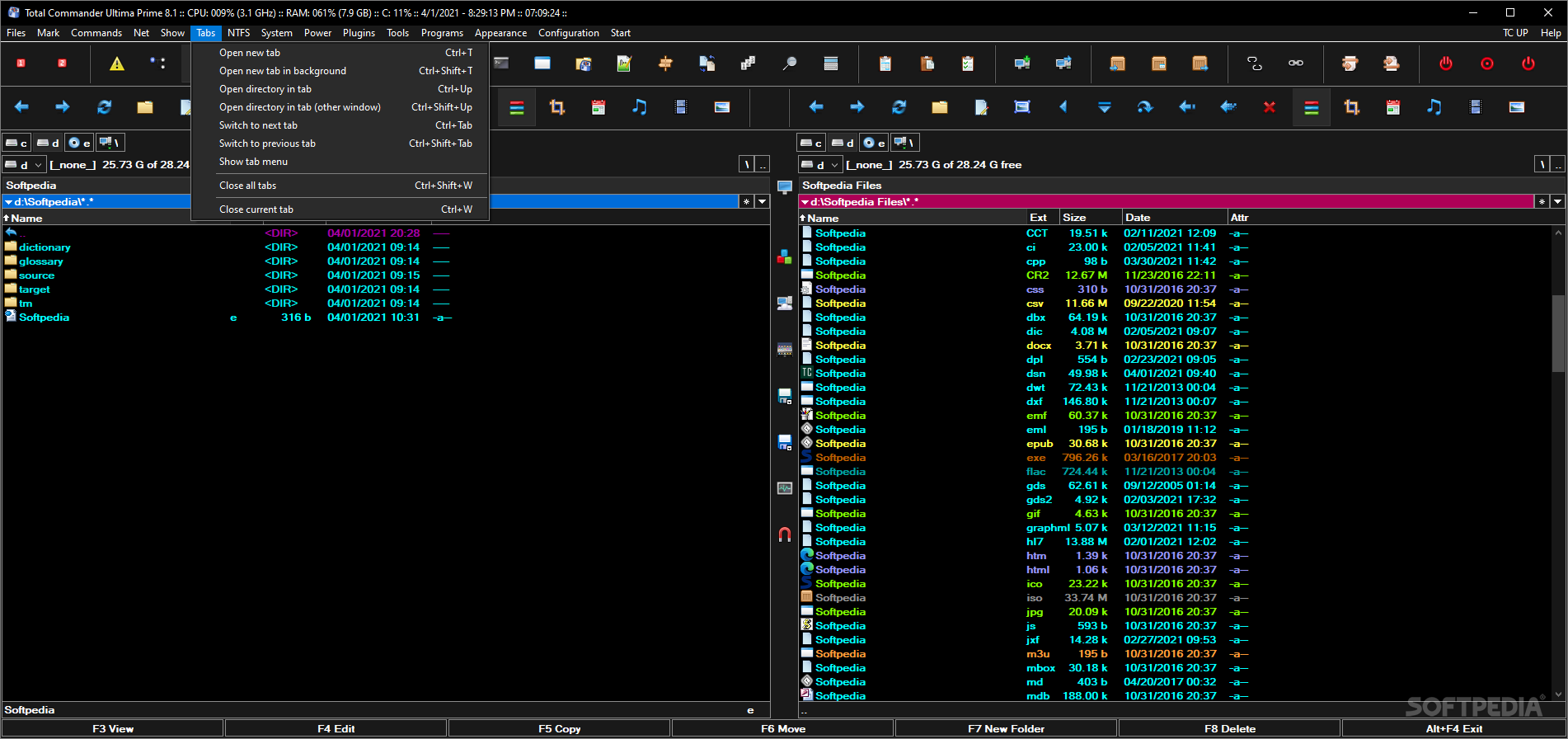
Task: Go back in the left panel
Action: tap(21, 107)
